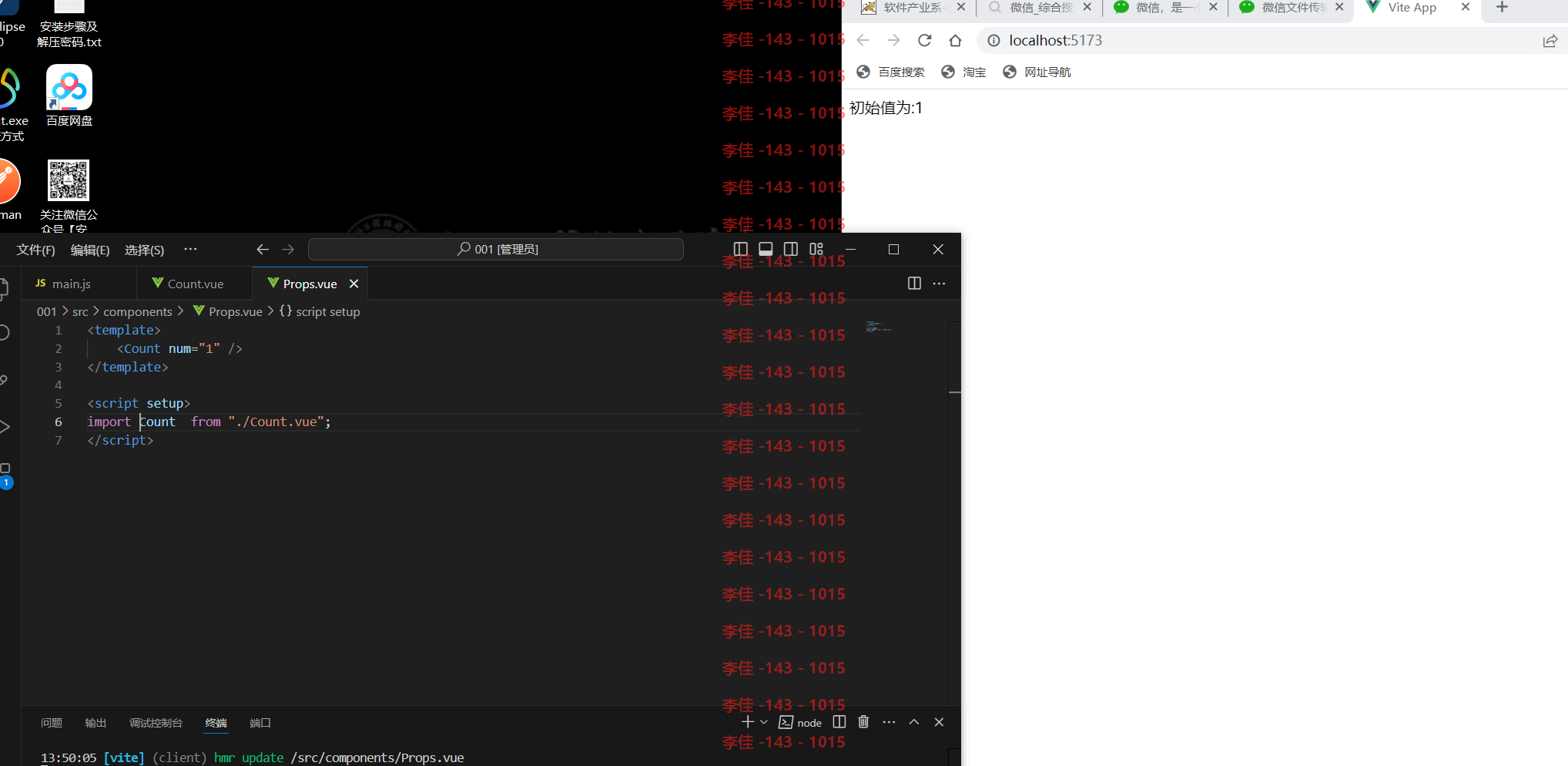Open the Run and Debug activity icon
1568x766 pixels.
tap(5, 427)
